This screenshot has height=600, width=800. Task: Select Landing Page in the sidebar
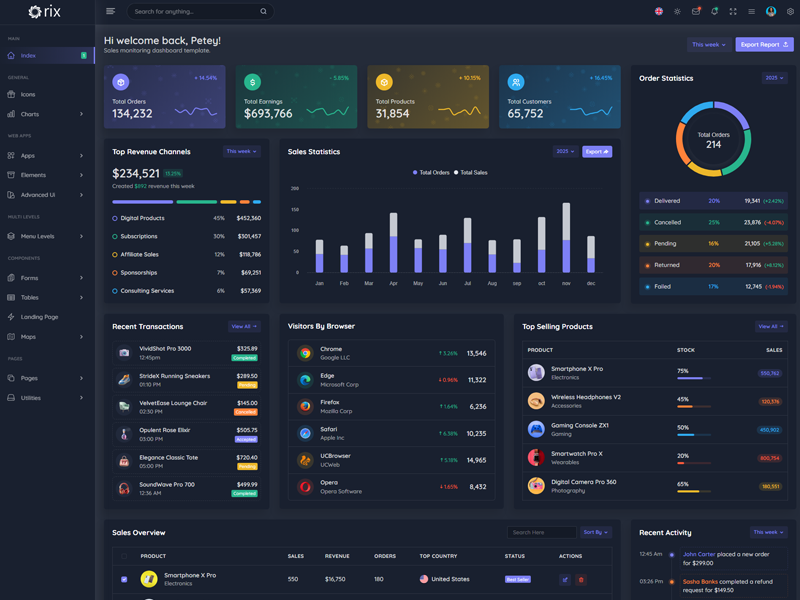pyautogui.click(x=40, y=317)
